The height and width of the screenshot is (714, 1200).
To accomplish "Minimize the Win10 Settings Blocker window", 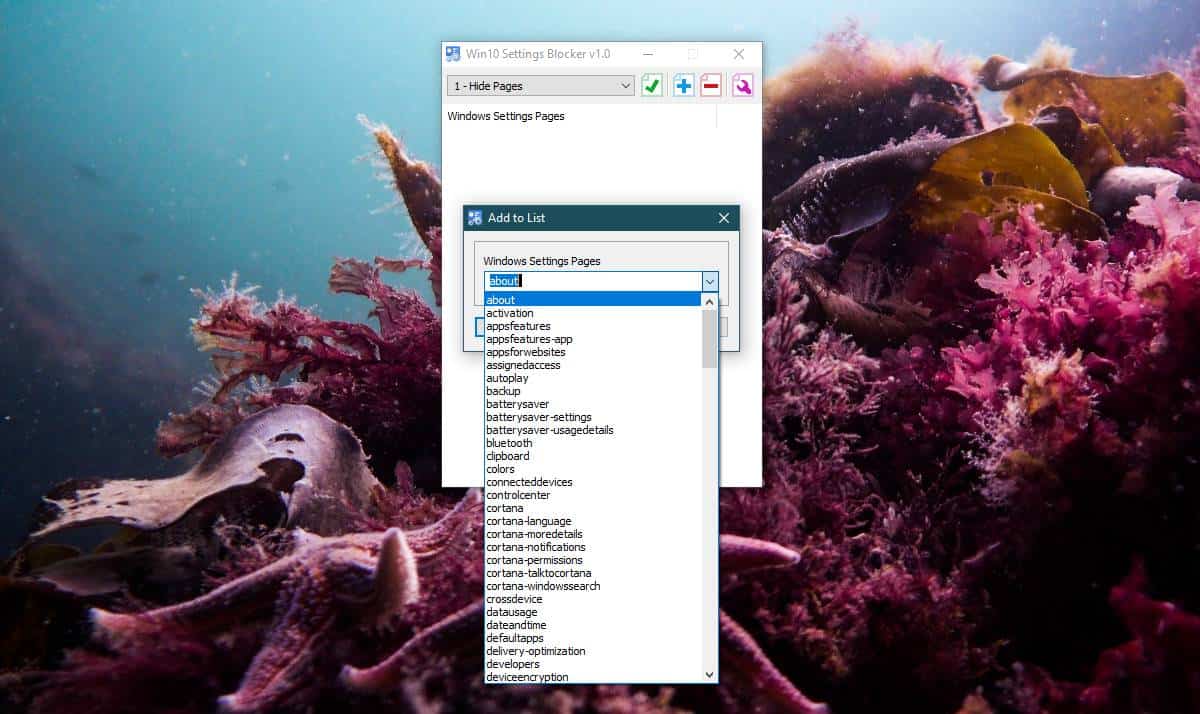I will pos(648,54).
